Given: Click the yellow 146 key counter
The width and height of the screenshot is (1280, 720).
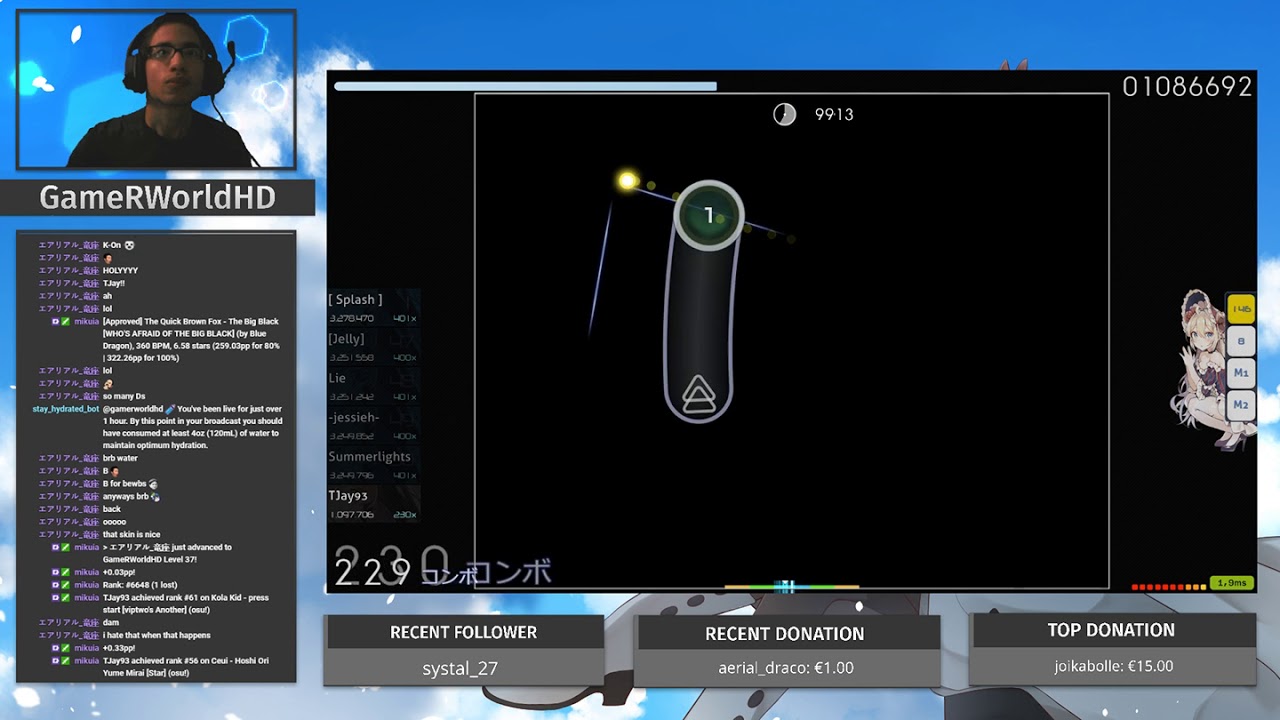Looking at the screenshot, I should tap(1241, 310).
